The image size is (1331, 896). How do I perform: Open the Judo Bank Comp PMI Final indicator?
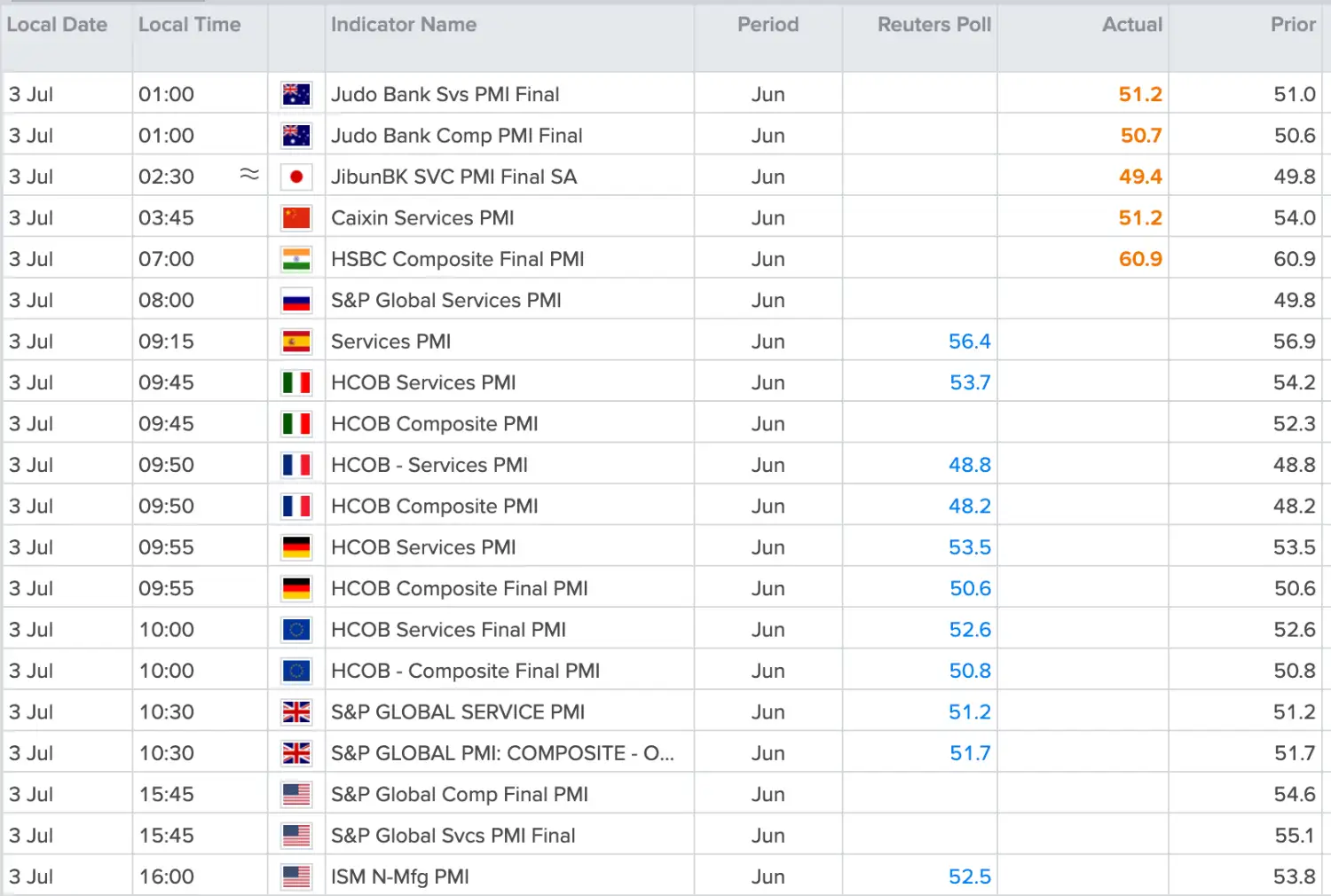click(x=457, y=136)
